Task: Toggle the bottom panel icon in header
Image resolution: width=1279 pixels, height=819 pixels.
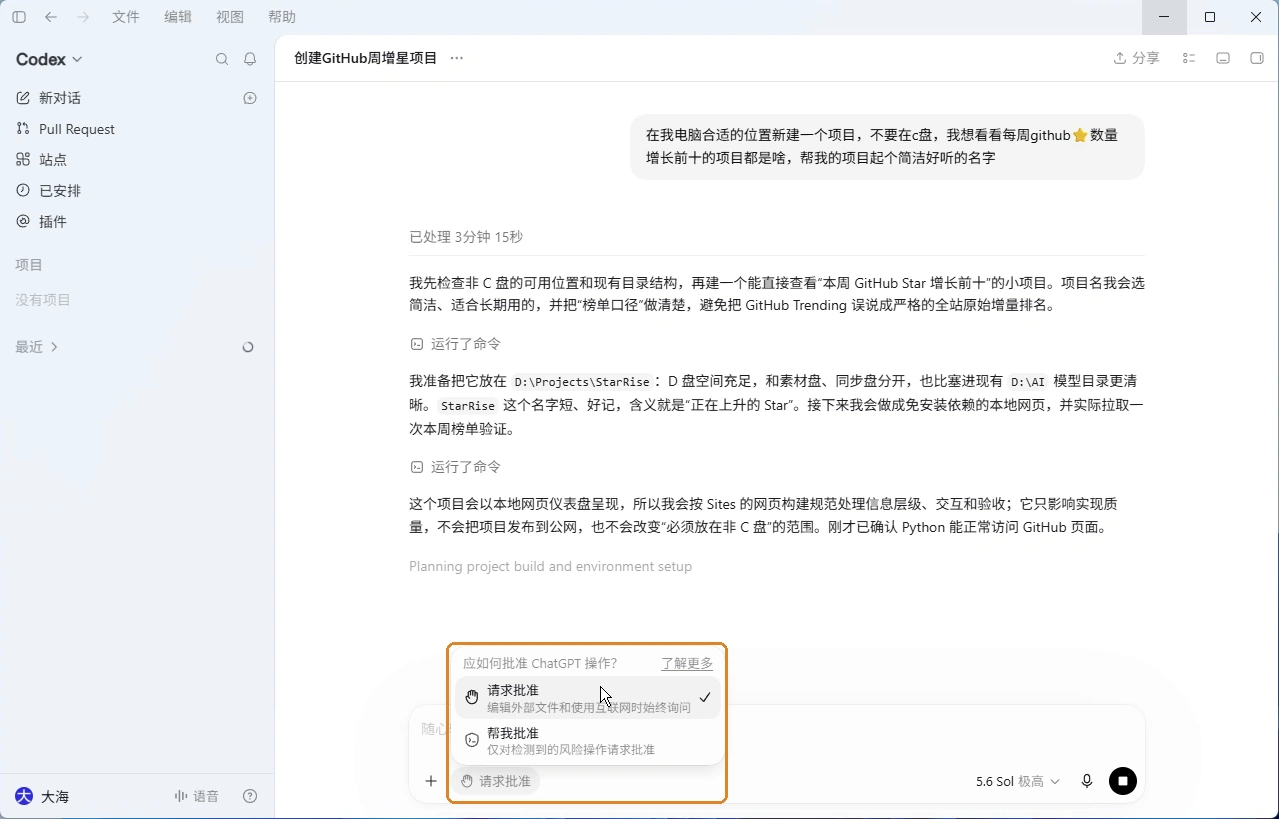Action: click(x=1222, y=58)
